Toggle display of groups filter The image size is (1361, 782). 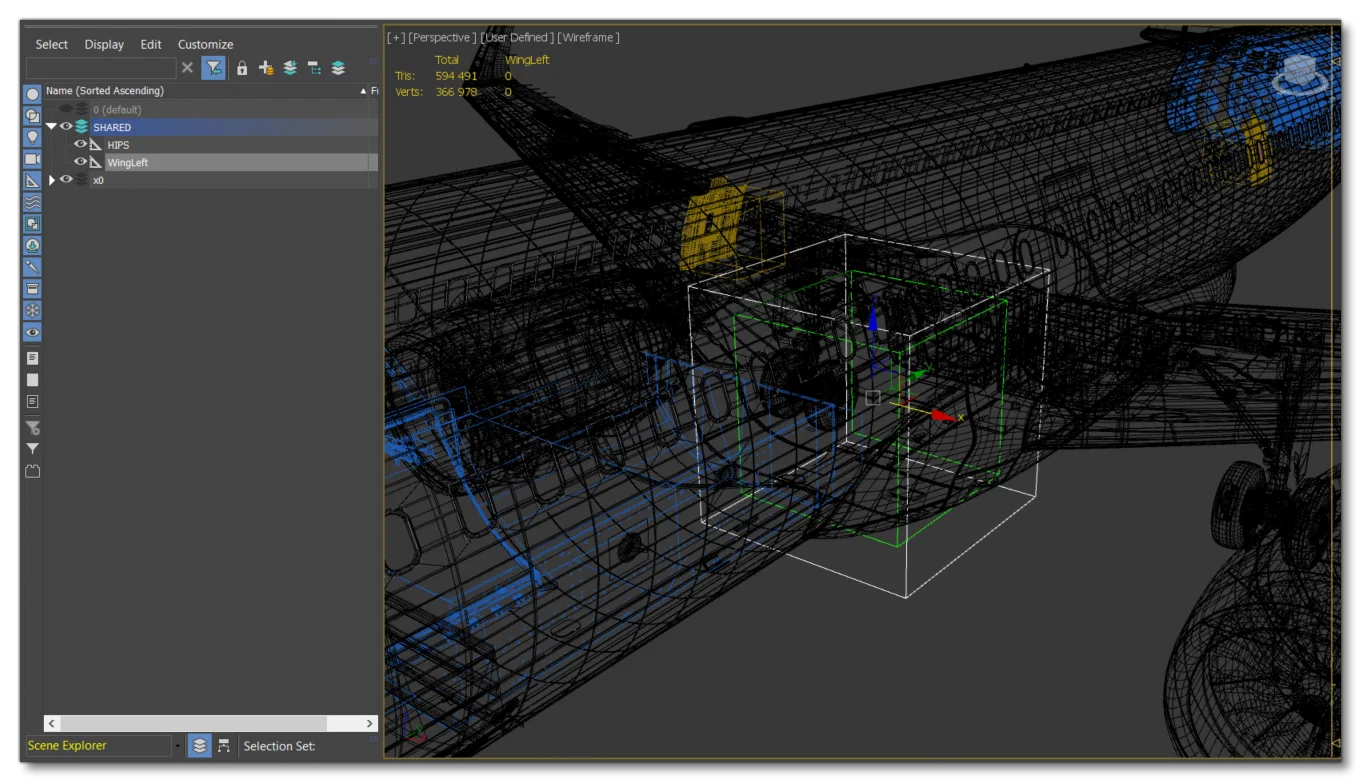click(x=32, y=224)
